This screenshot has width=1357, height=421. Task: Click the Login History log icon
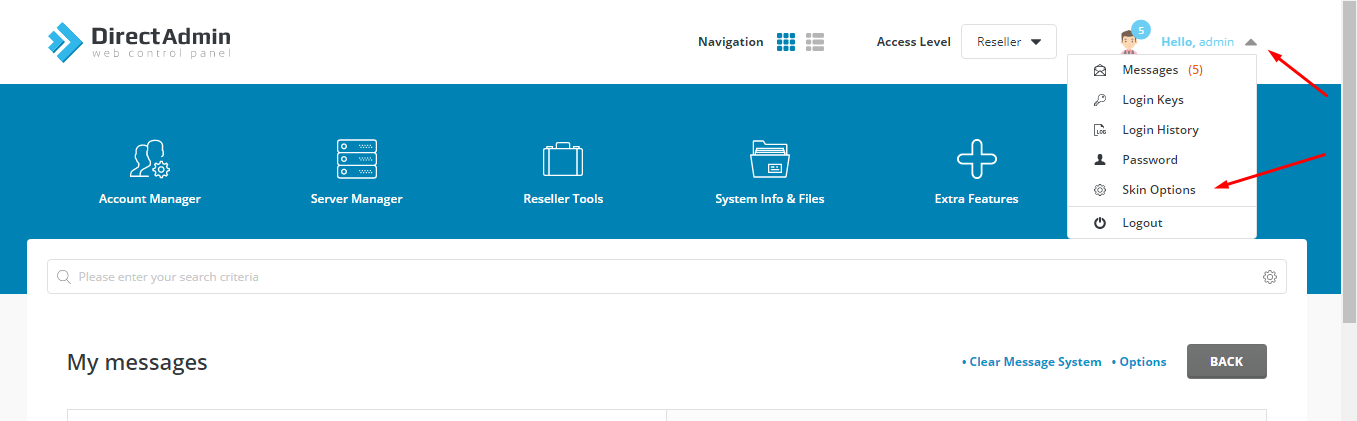tap(1100, 130)
